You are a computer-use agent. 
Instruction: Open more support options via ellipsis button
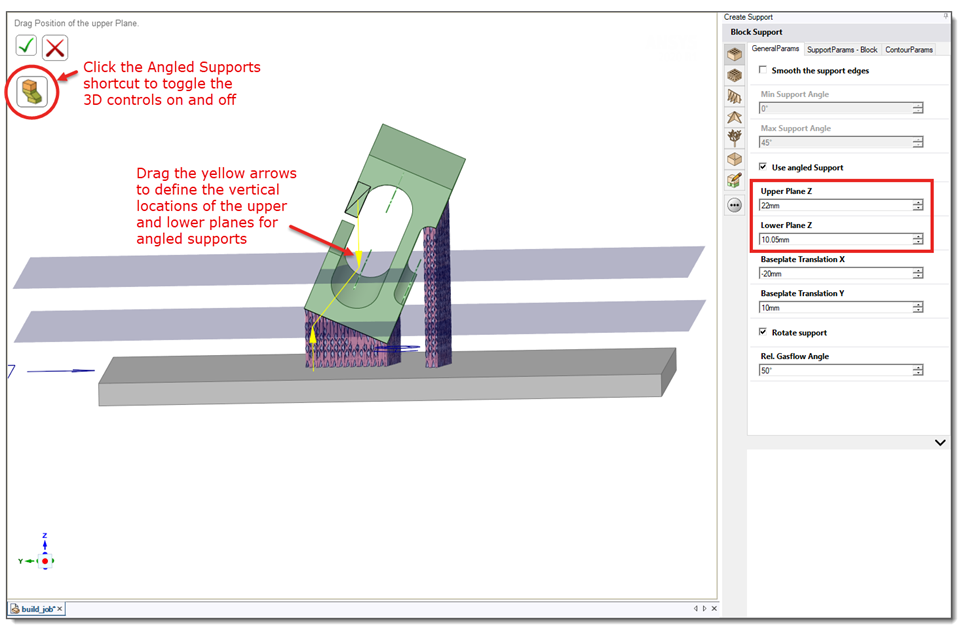pos(735,205)
